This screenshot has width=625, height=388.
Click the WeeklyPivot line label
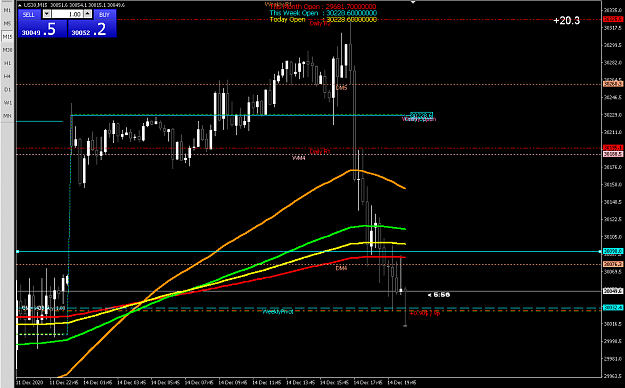(x=278, y=311)
